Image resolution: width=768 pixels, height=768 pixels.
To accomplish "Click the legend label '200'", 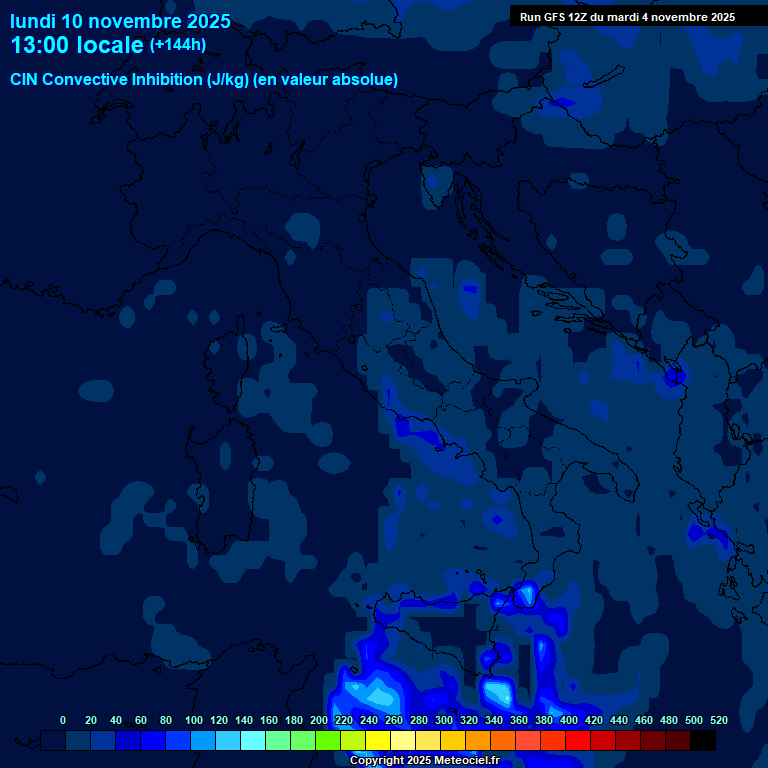I will click(319, 720).
